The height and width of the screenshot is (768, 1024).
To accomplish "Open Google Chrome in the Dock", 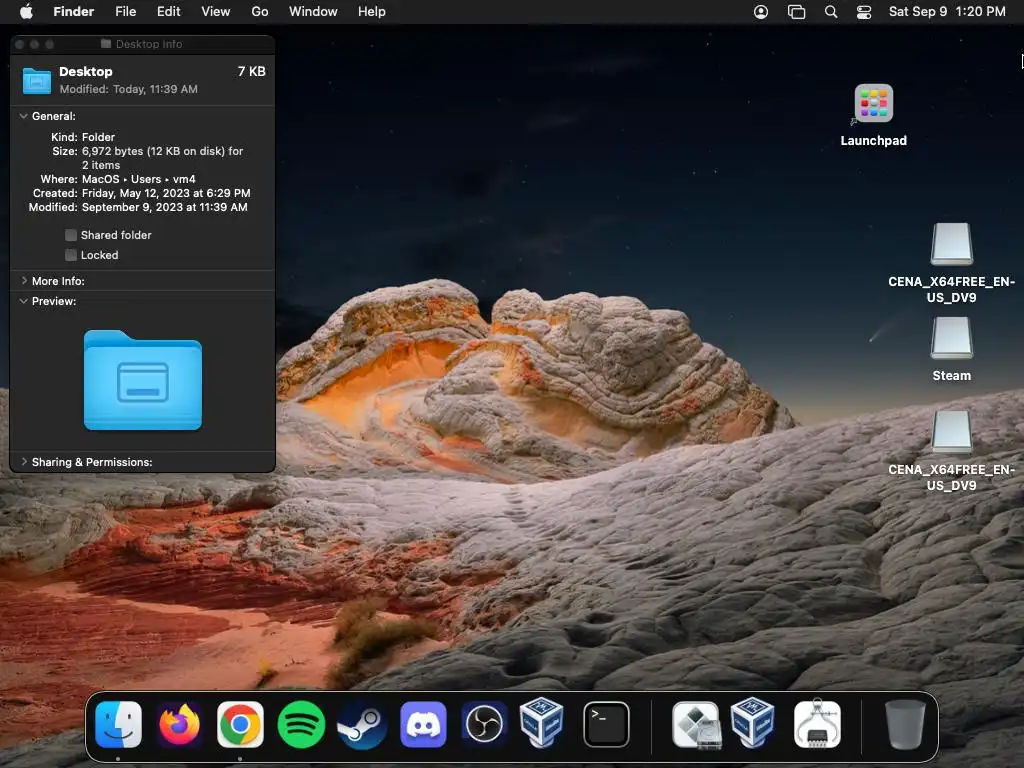I will coord(240,724).
